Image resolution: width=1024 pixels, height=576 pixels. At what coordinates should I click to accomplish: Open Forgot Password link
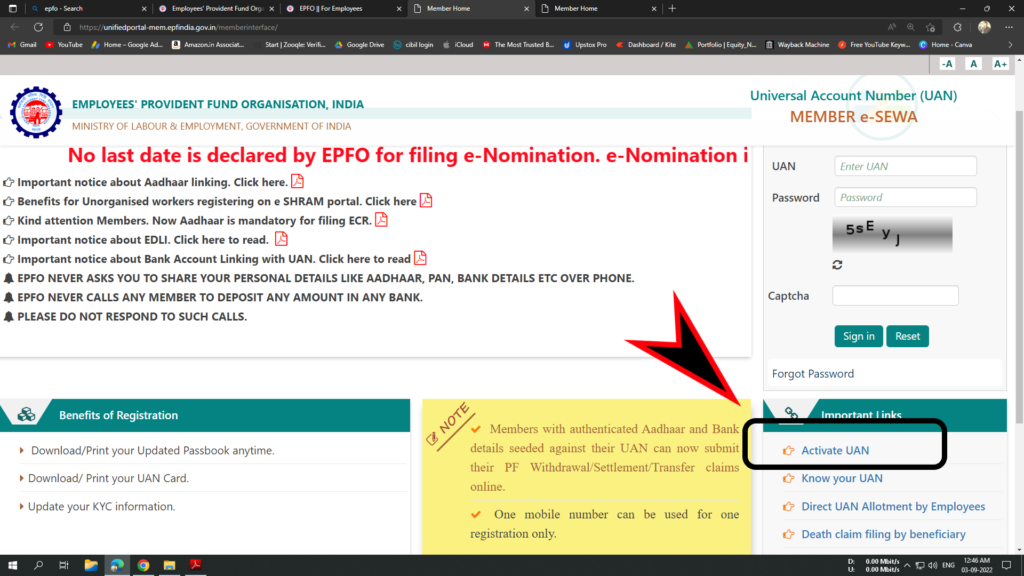[812, 374]
